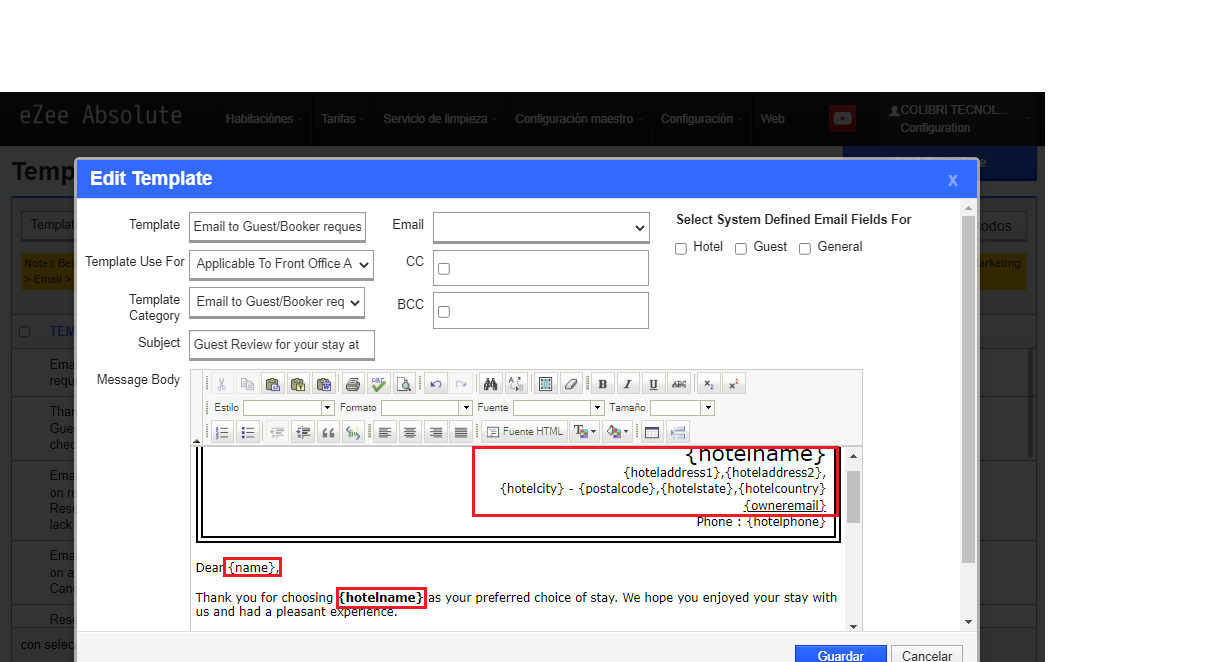Open the Template Use For dropdown
The width and height of the screenshot is (1213, 662).
[x=282, y=264]
